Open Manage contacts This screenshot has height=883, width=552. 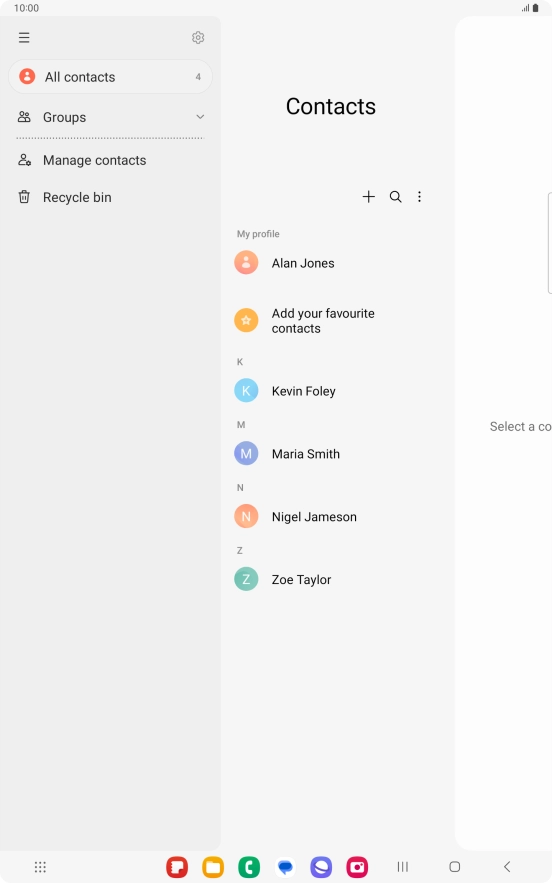tap(110, 160)
